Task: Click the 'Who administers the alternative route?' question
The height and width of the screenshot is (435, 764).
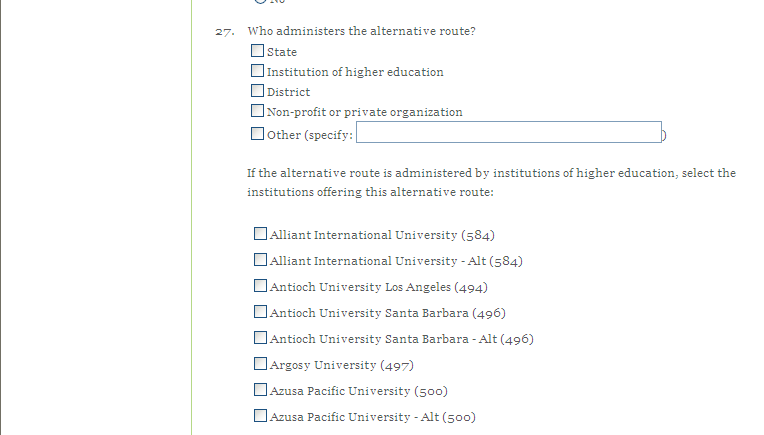Action: 361,31
